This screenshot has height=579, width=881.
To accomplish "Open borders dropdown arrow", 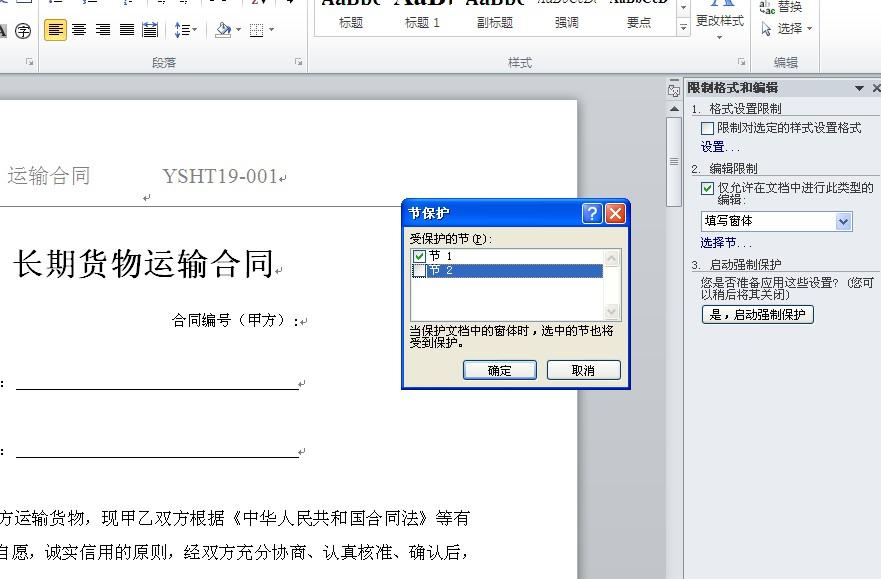I will (271, 30).
